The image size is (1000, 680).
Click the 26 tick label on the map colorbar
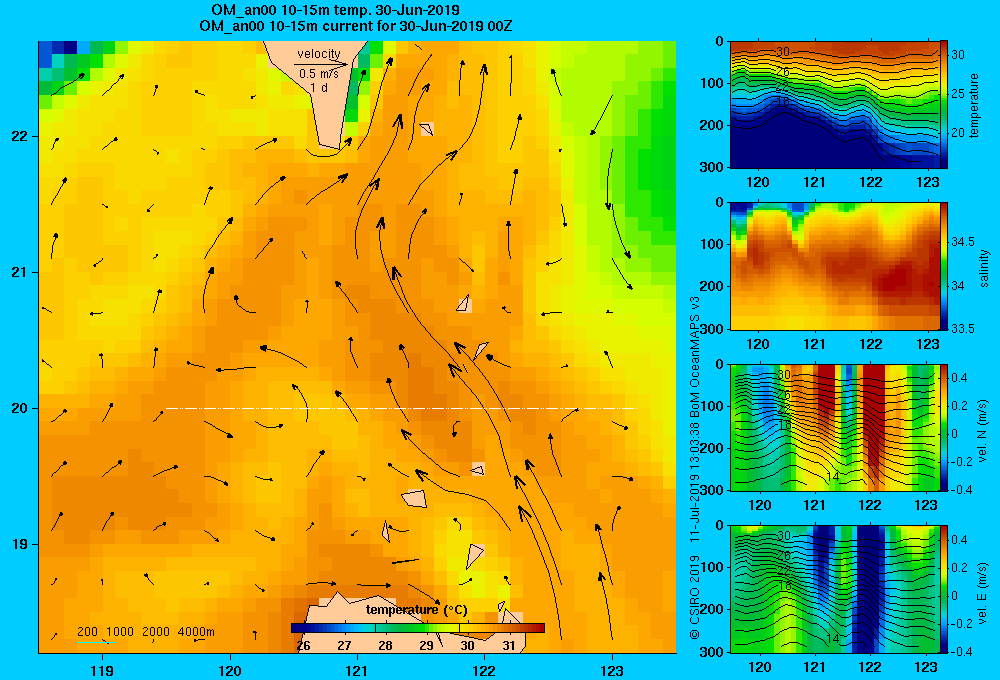pyautogui.click(x=304, y=646)
